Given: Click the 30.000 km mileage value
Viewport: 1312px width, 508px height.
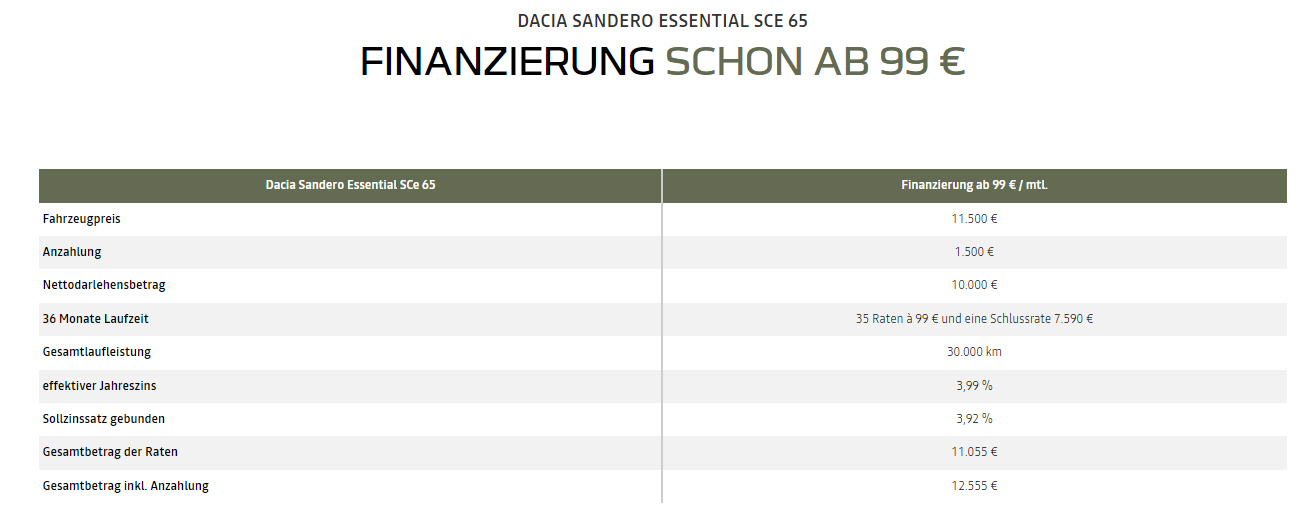Looking at the screenshot, I should pyautogui.click(x=975, y=352).
